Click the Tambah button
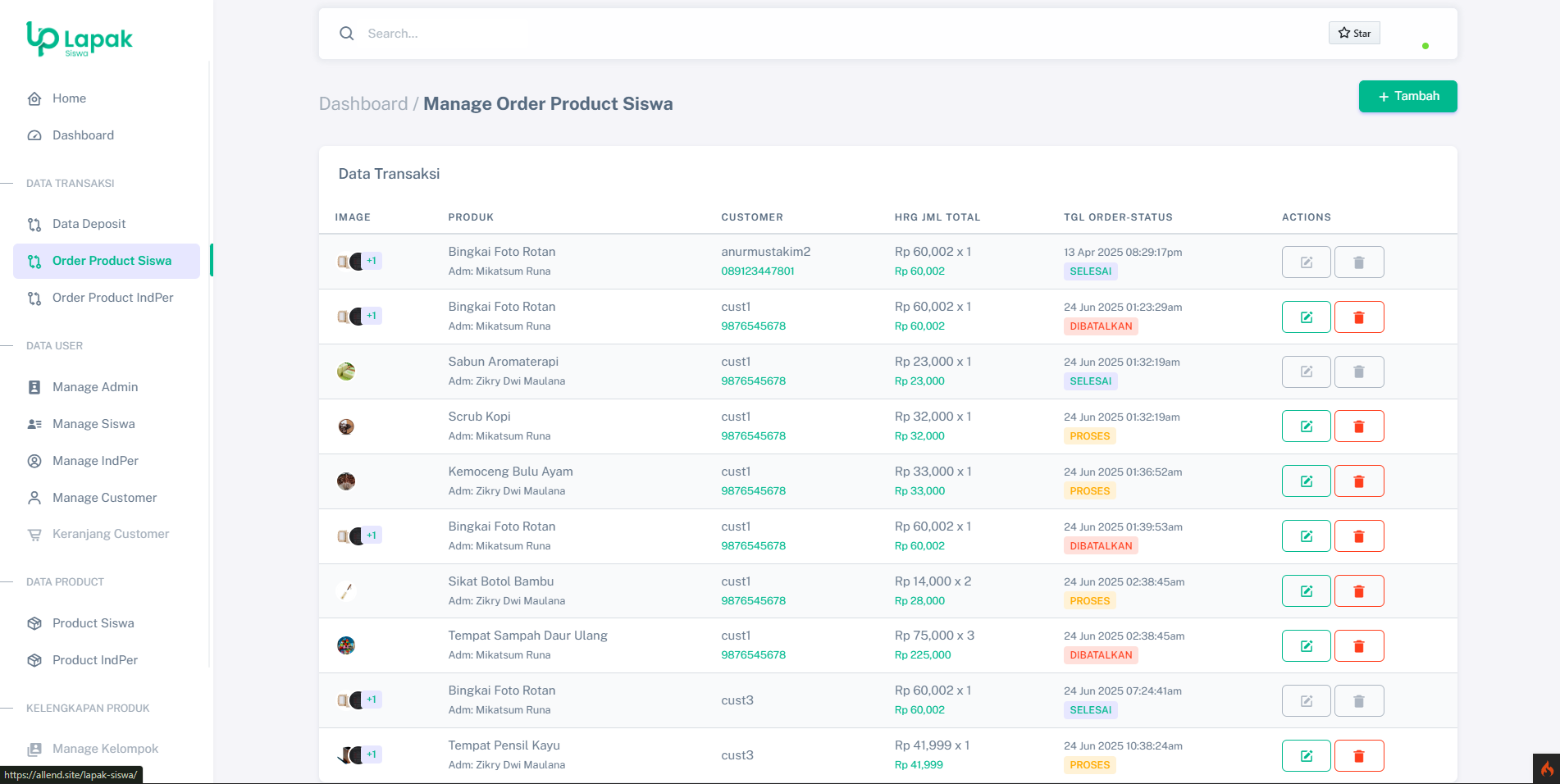 pyautogui.click(x=1407, y=97)
